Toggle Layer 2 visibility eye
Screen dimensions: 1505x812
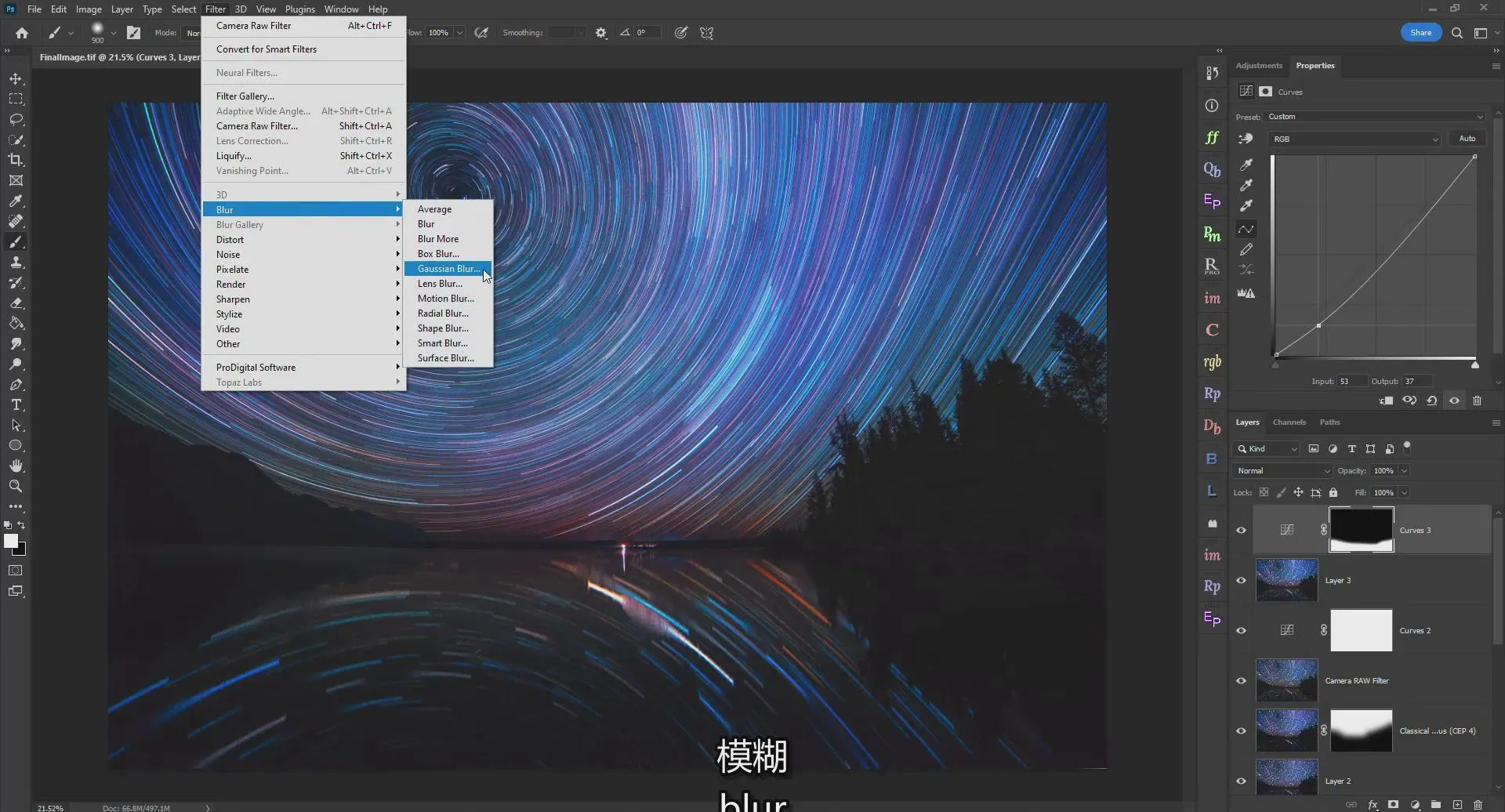[x=1241, y=781]
